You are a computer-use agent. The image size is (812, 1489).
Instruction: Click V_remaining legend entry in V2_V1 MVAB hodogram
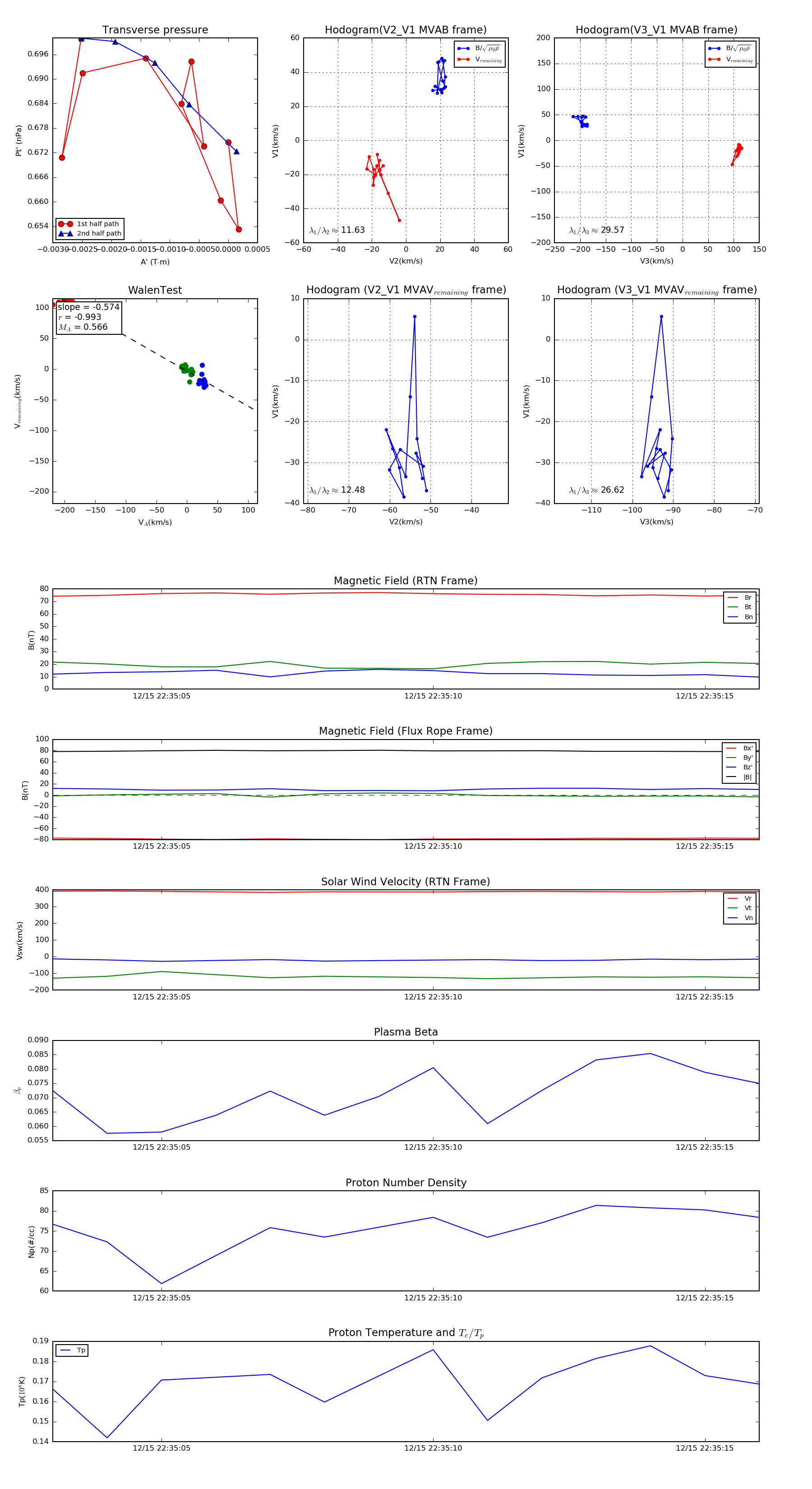pos(480,60)
